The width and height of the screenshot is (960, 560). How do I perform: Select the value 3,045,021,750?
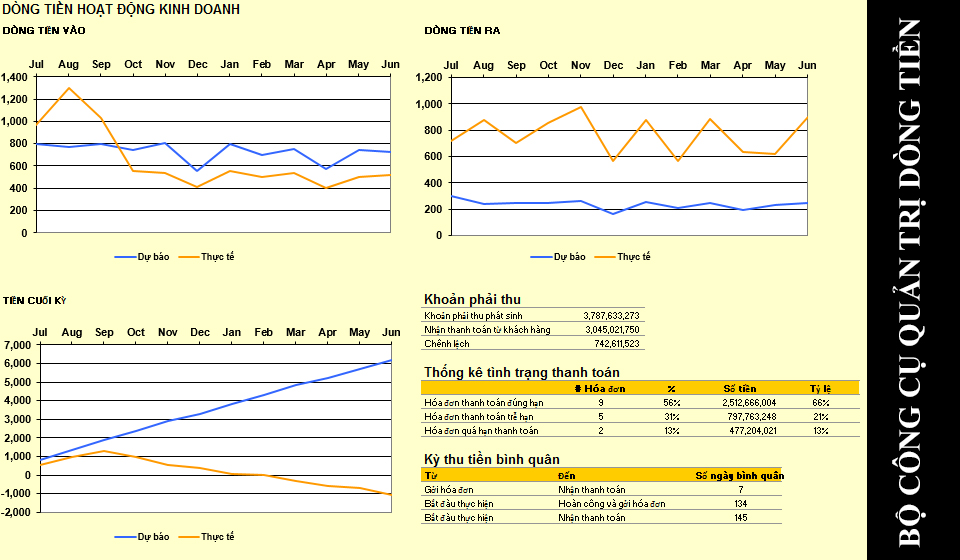click(612, 330)
